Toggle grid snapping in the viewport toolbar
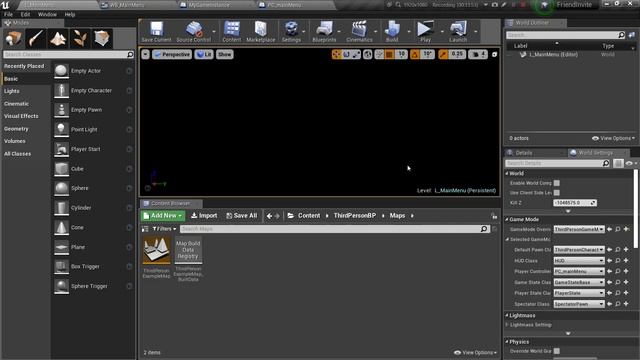The height and width of the screenshot is (360, 640). 389,54
